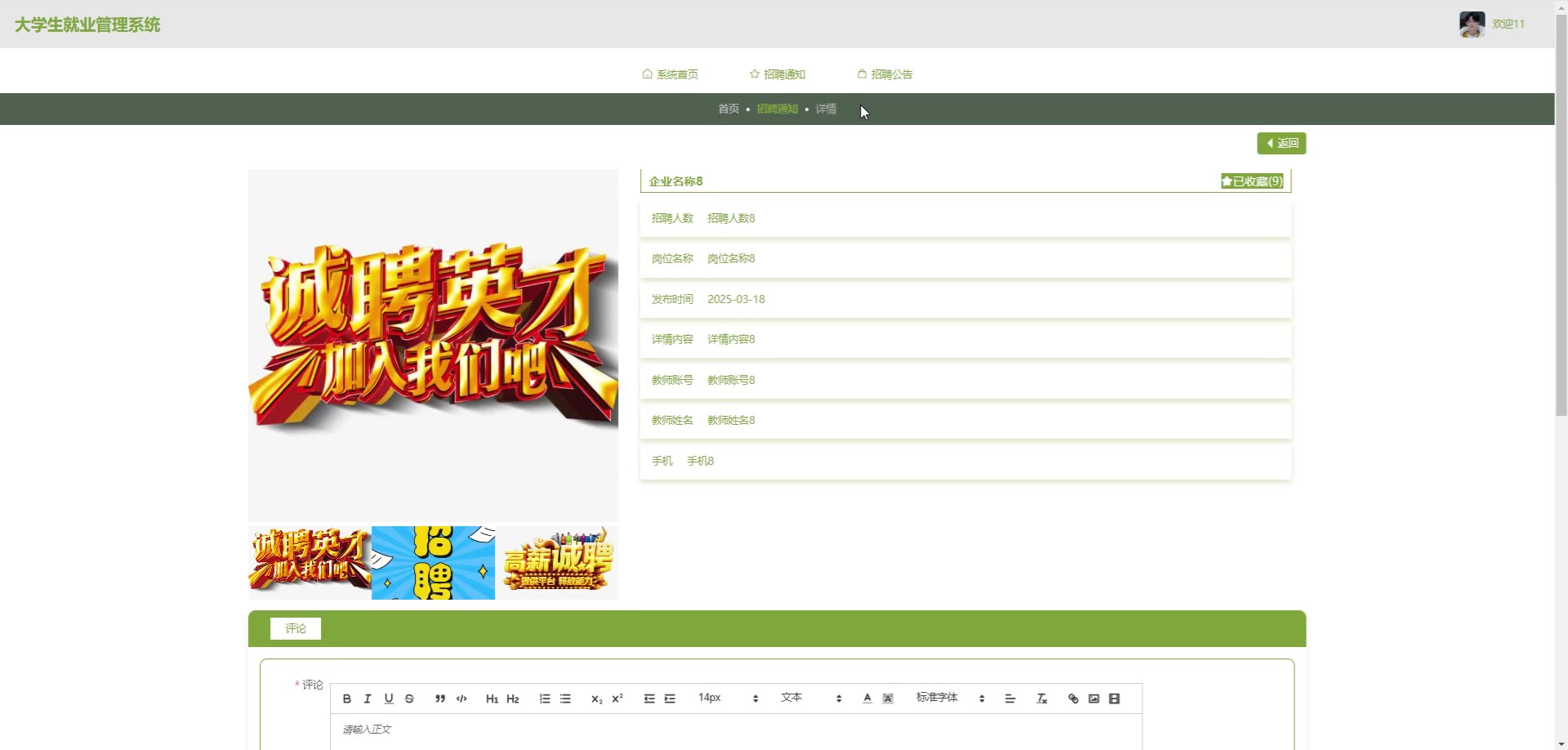
Task: Open the user avatar in the header
Action: [1472, 24]
